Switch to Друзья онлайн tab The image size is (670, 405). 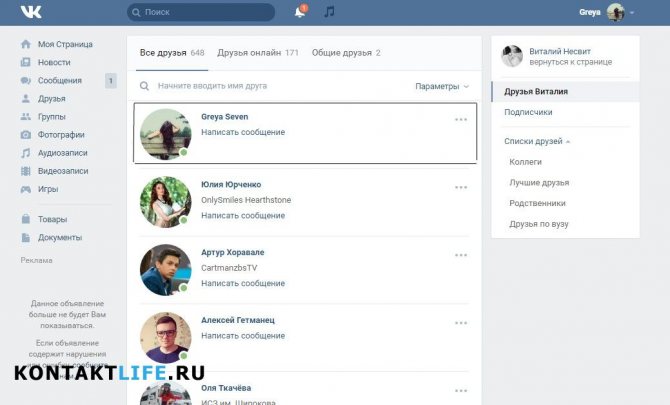tap(258, 53)
